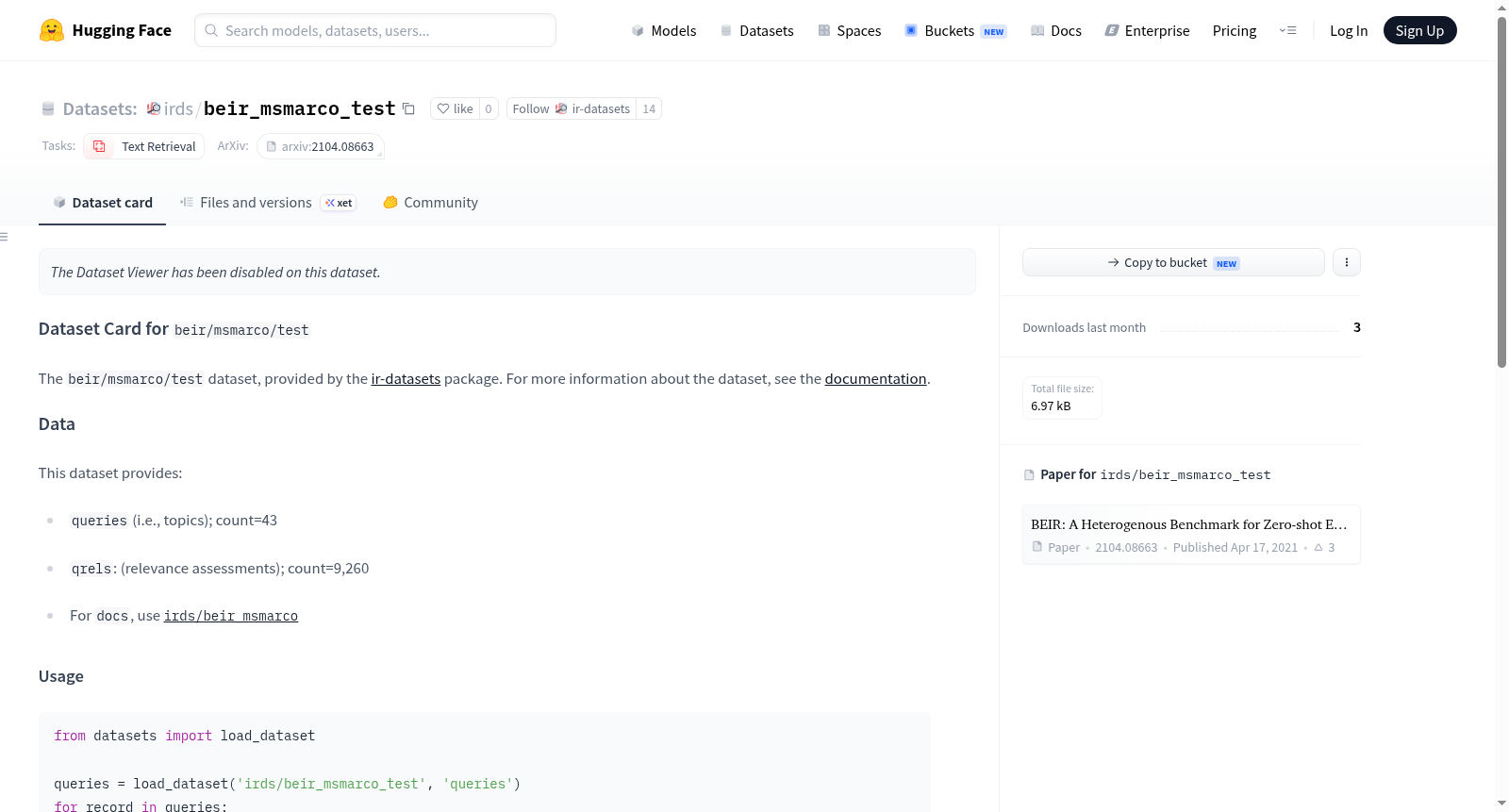Image resolution: width=1509 pixels, height=812 pixels.
Task: Expand the navigation overflow menu icon
Action: pos(1287,30)
